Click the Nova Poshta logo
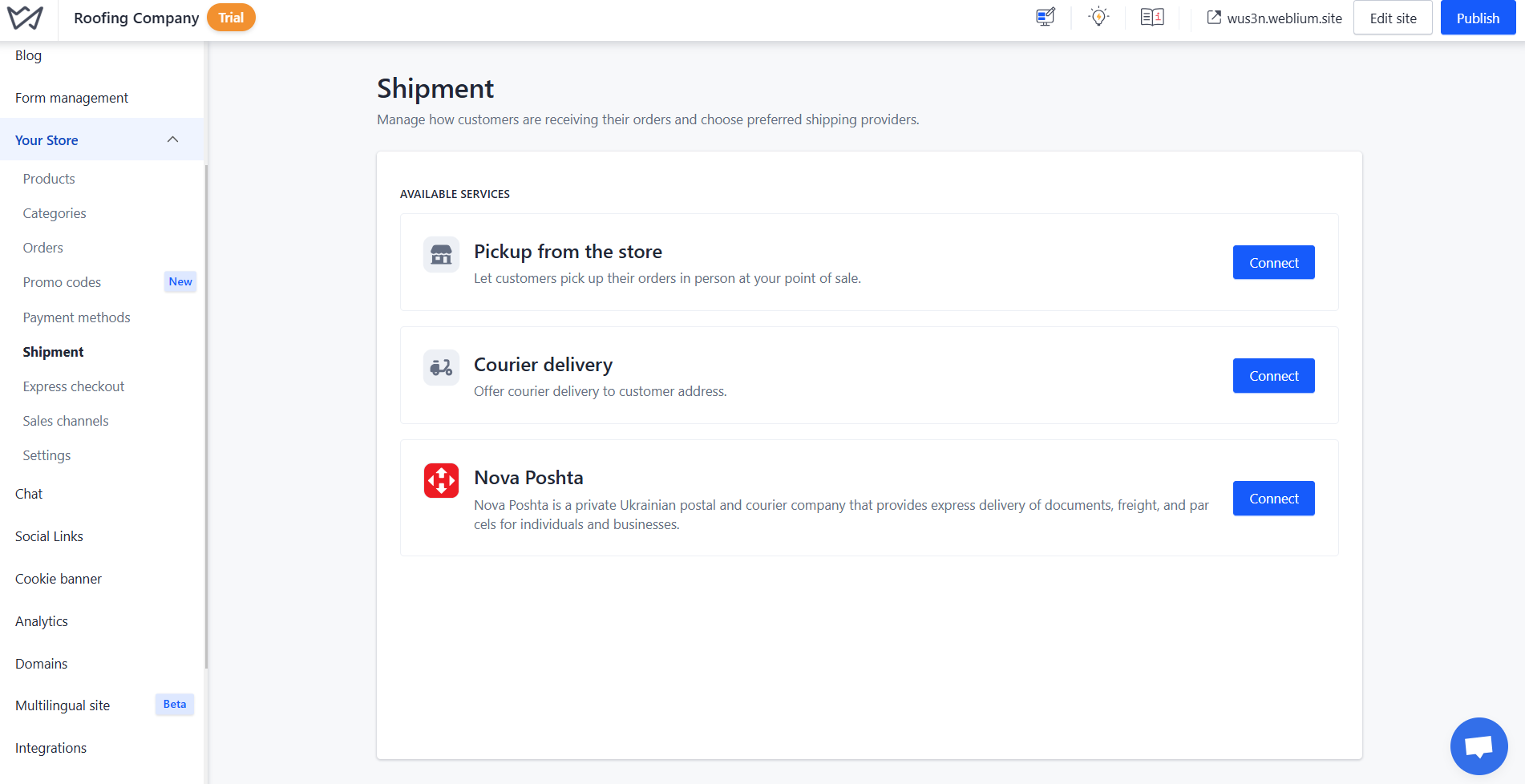The height and width of the screenshot is (784, 1525). 441,481
